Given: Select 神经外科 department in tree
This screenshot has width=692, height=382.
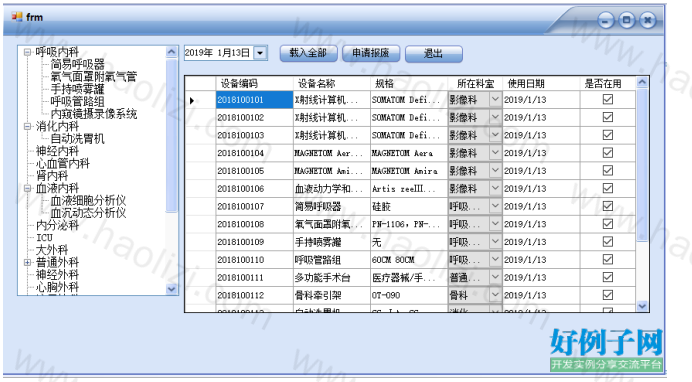Looking at the screenshot, I should click(x=57, y=275).
